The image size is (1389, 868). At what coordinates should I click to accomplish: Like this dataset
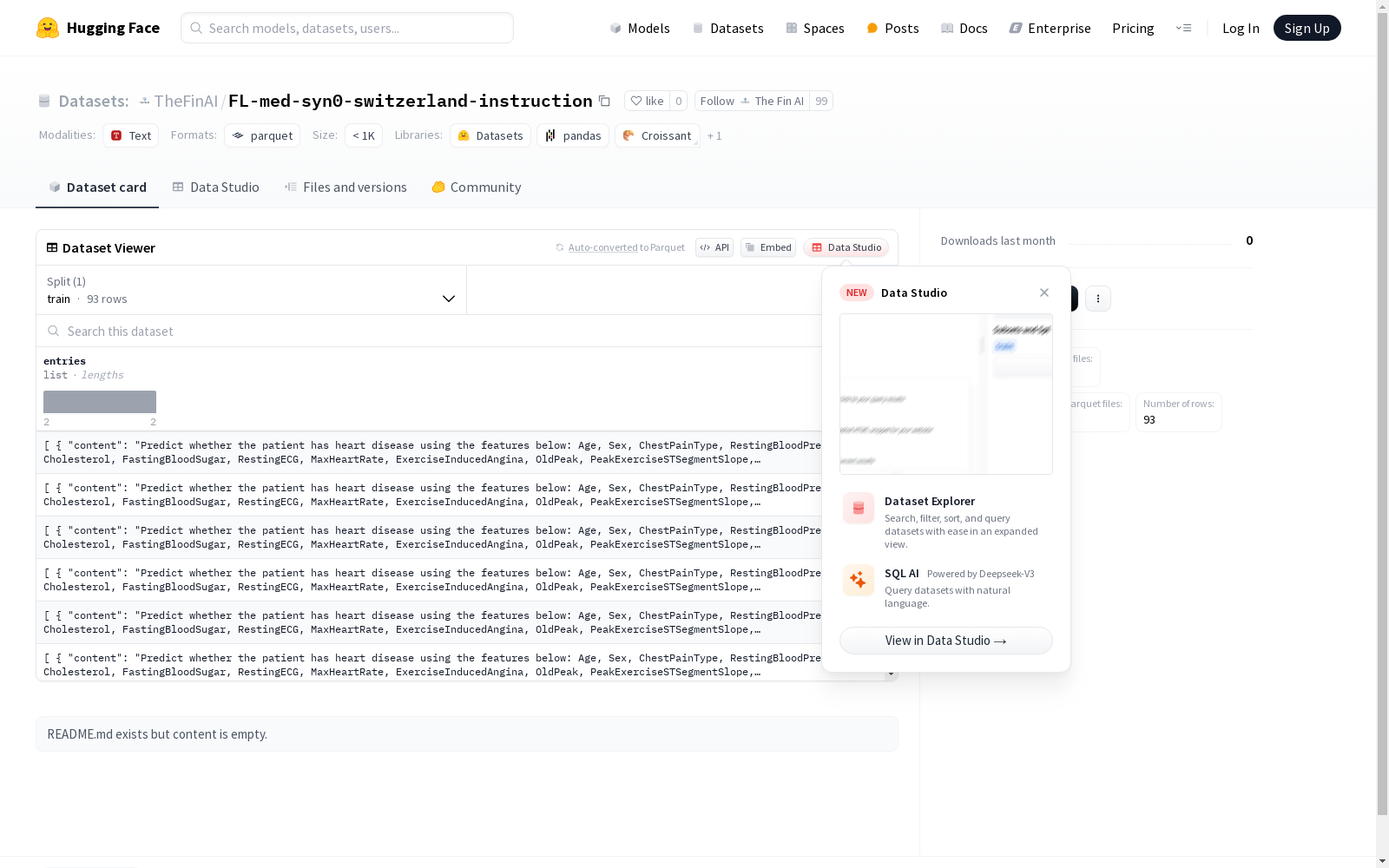pyautogui.click(x=647, y=101)
